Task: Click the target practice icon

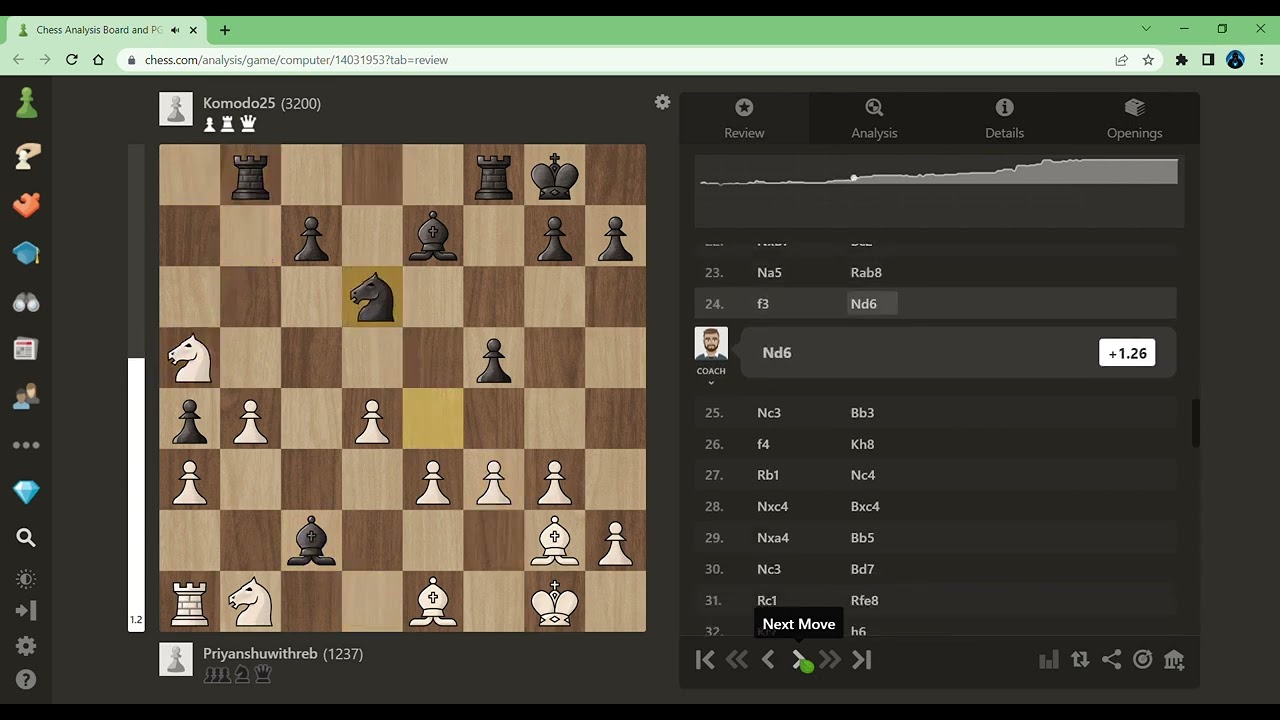Action: coord(1142,660)
